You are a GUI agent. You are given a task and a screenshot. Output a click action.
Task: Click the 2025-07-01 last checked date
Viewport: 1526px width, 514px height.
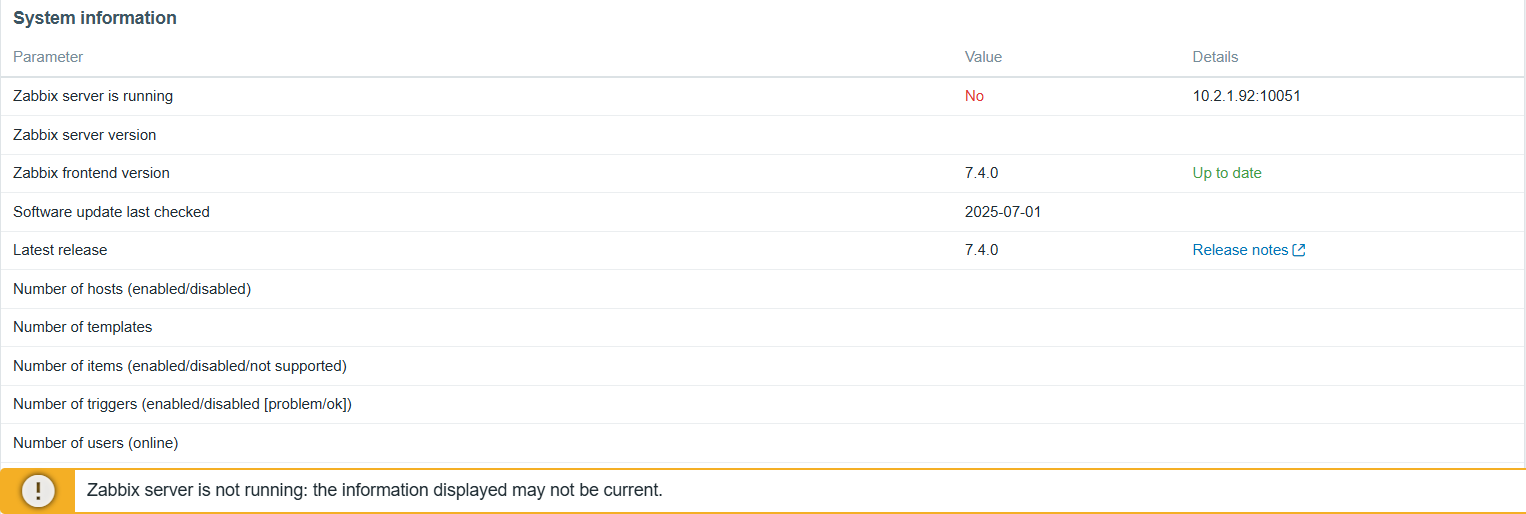click(1003, 212)
